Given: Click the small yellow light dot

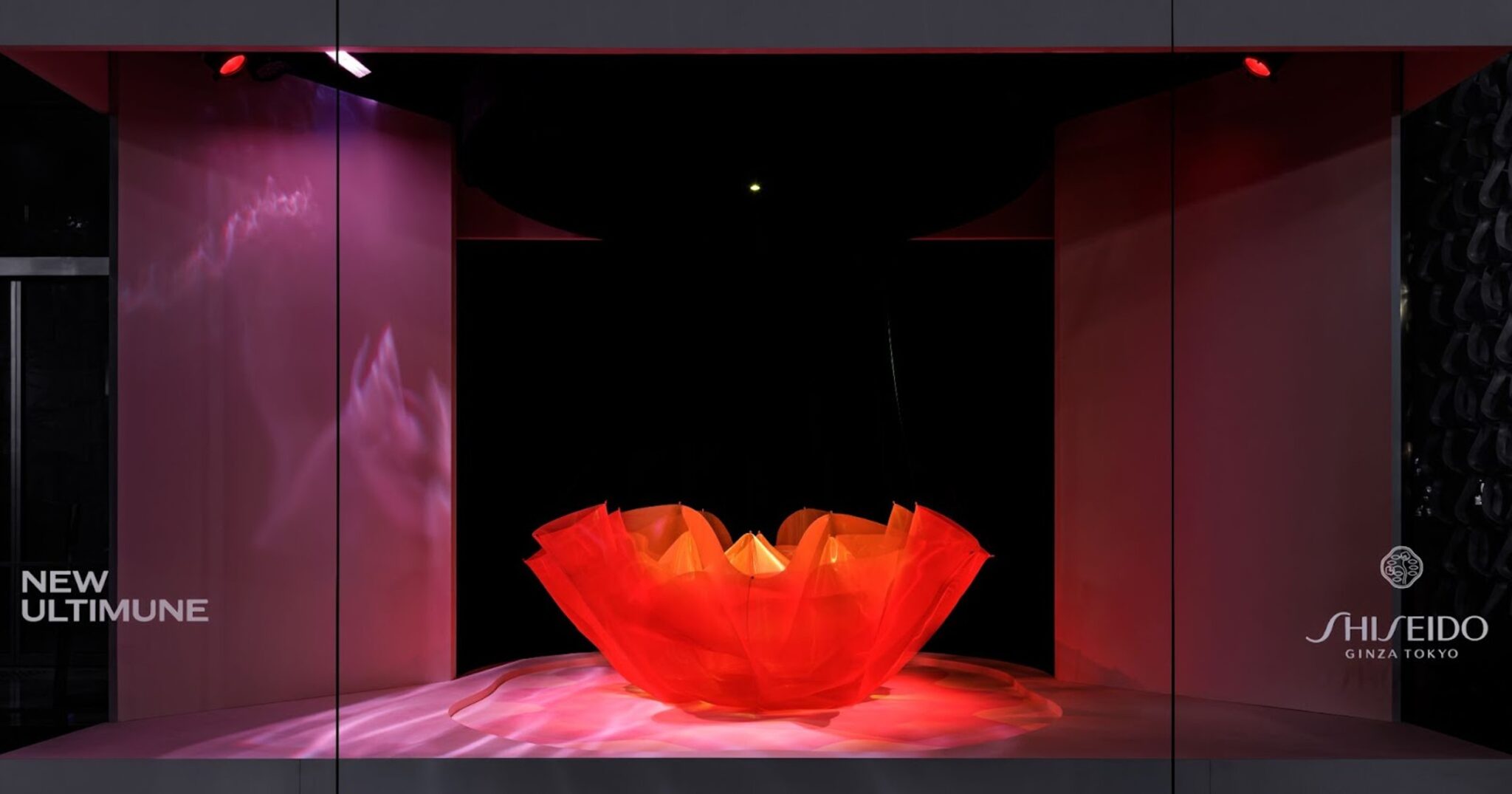Looking at the screenshot, I should click(755, 188).
